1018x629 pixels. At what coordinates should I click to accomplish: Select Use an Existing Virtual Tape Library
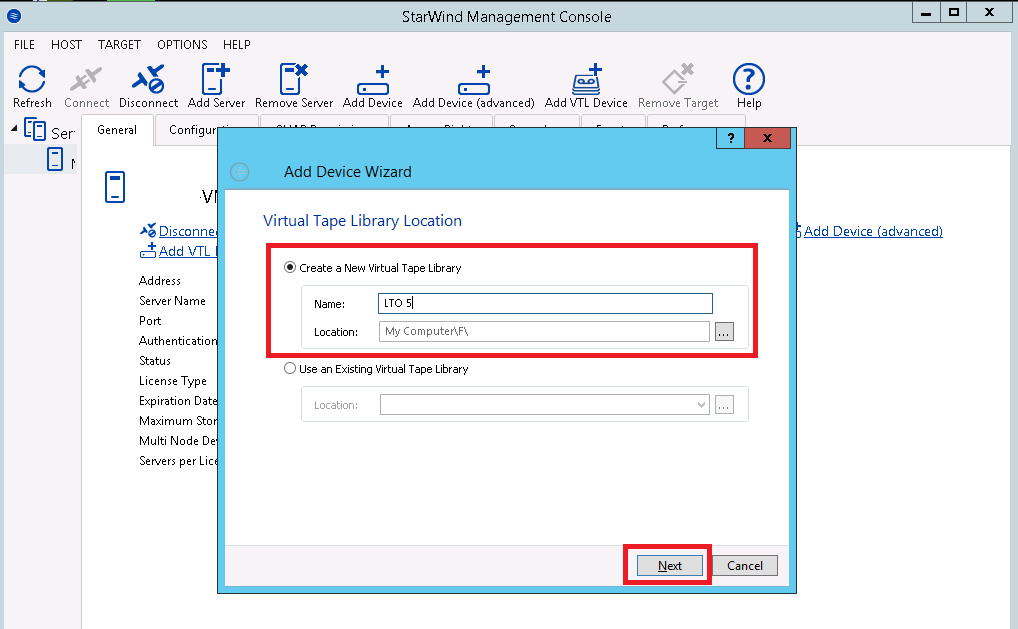[290, 368]
